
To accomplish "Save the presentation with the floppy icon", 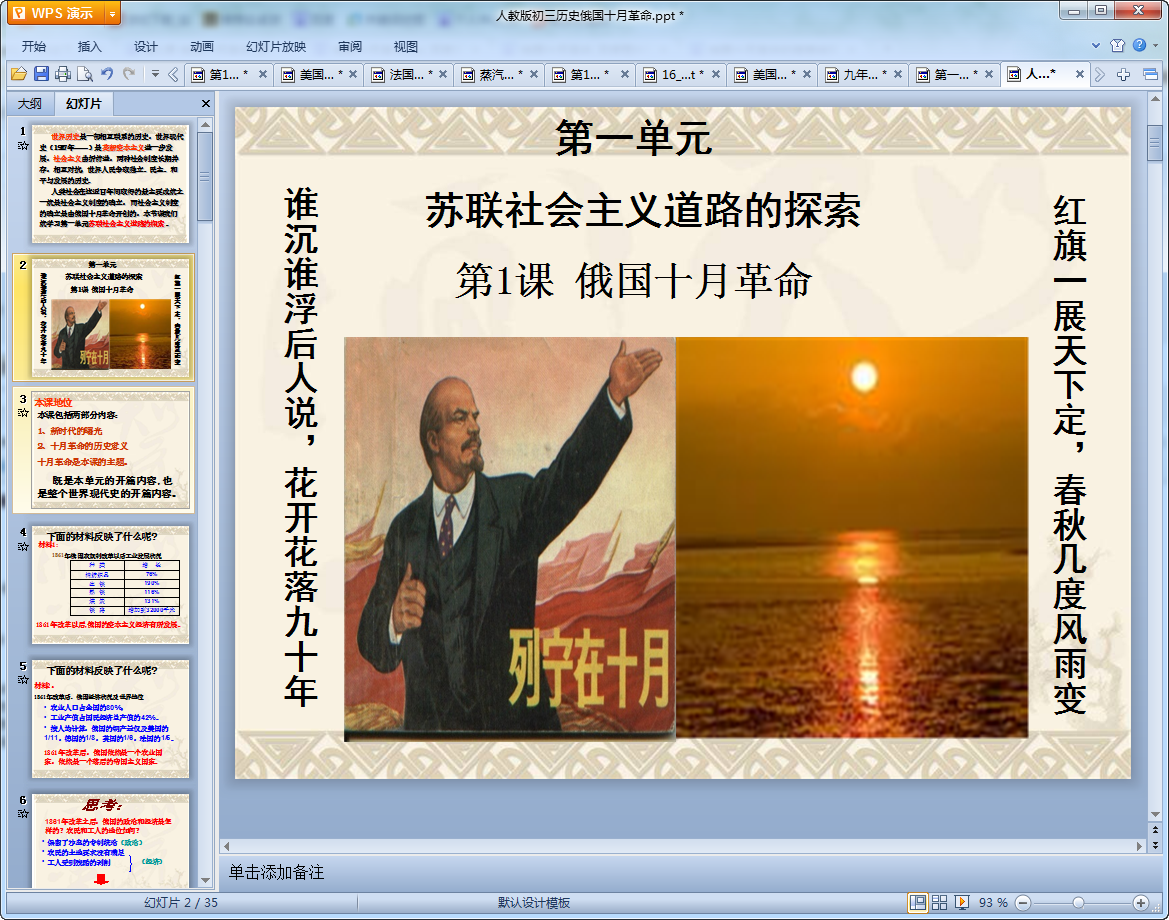I will [x=41, y=74].
